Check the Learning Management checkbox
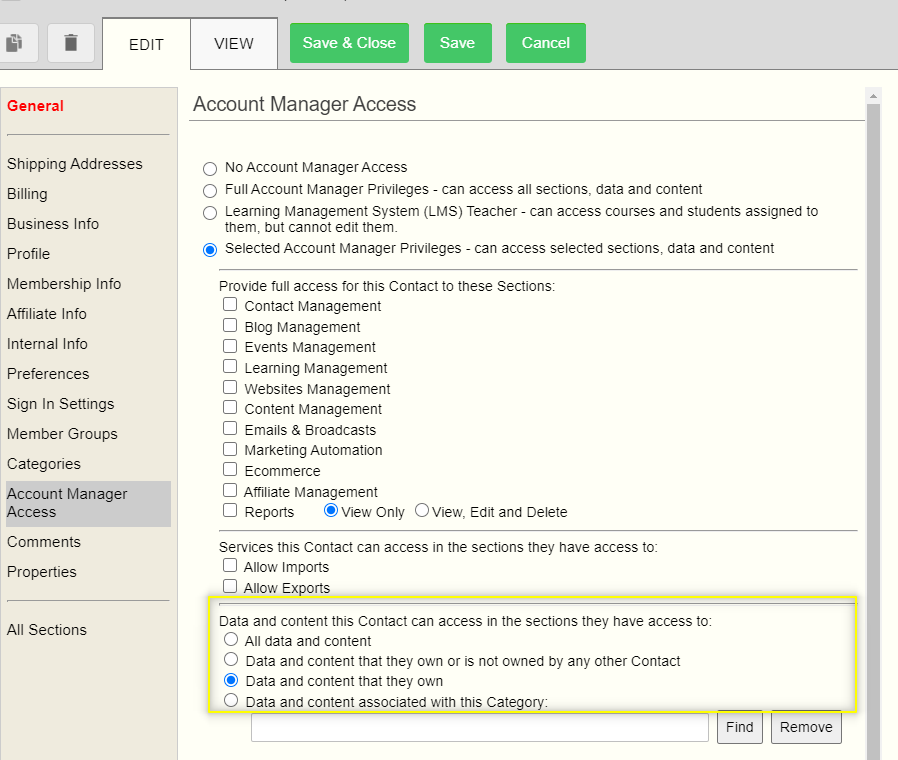The width and height of the screenshot is (898, 760). coord(230,366)
